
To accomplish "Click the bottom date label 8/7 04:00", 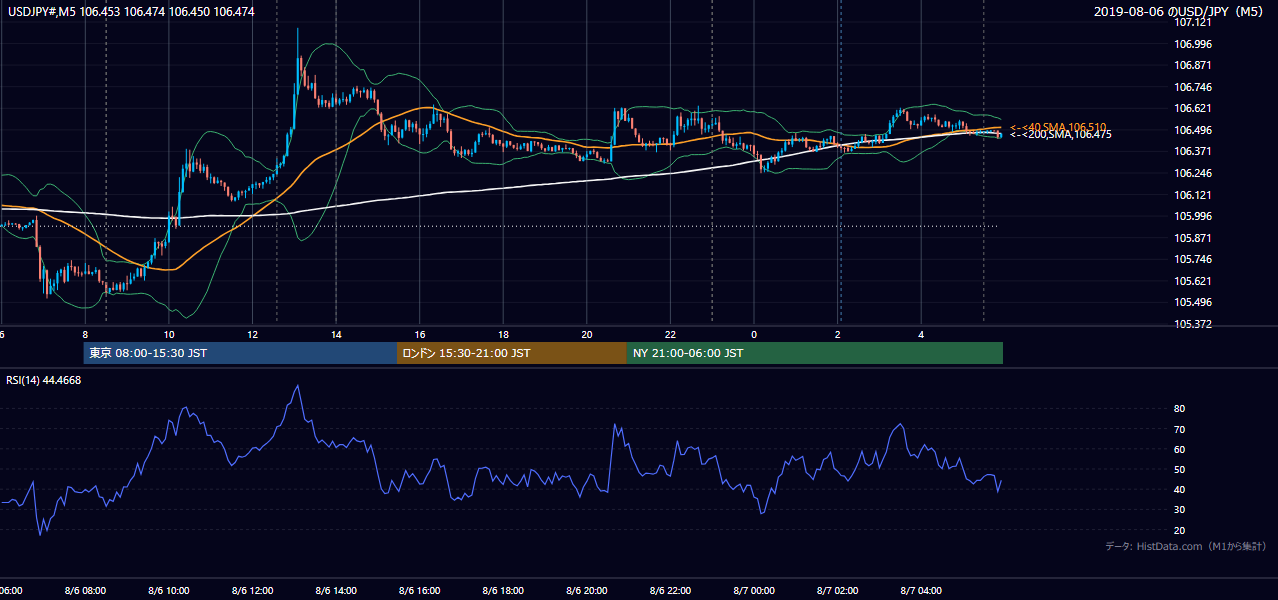I will 921,591.
